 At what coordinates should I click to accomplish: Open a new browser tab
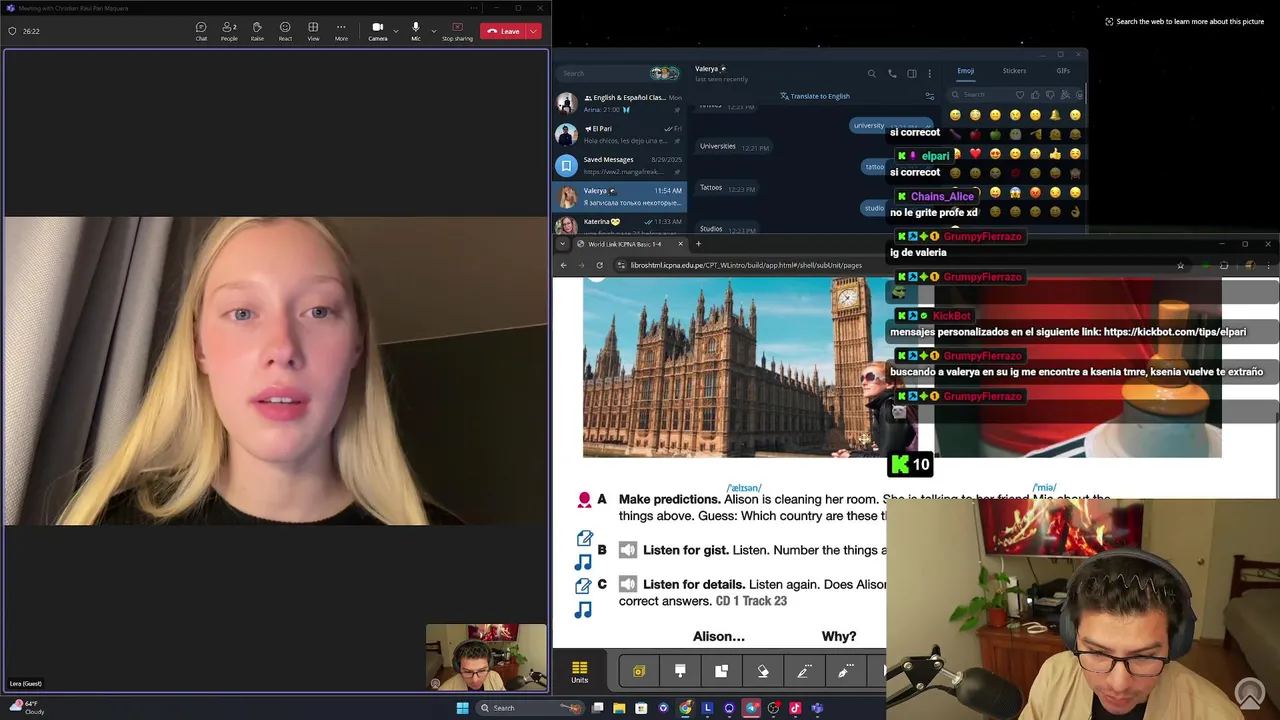[x=698, y=244]
